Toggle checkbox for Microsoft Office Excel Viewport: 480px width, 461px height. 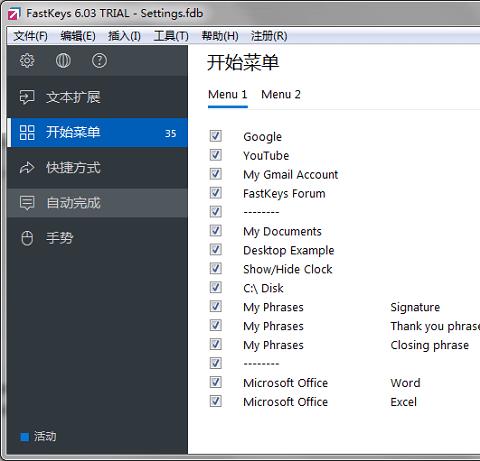pyautogui.click(x=216, y=401)
